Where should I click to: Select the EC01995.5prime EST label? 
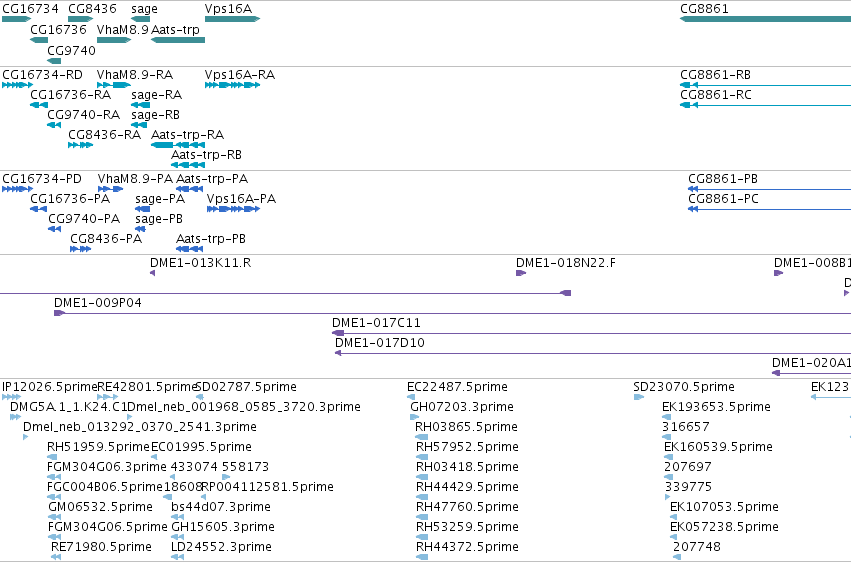[x=201, y=448]
